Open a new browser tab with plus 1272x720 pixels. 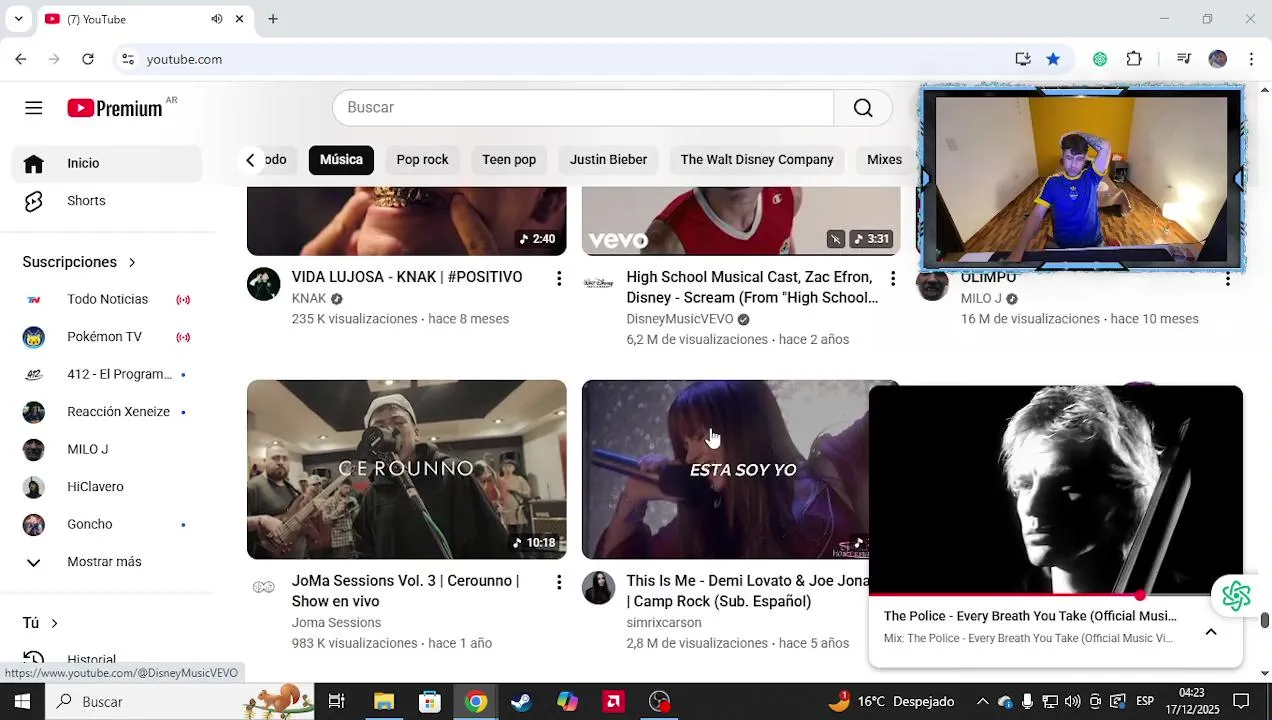(x=272, y=19)
